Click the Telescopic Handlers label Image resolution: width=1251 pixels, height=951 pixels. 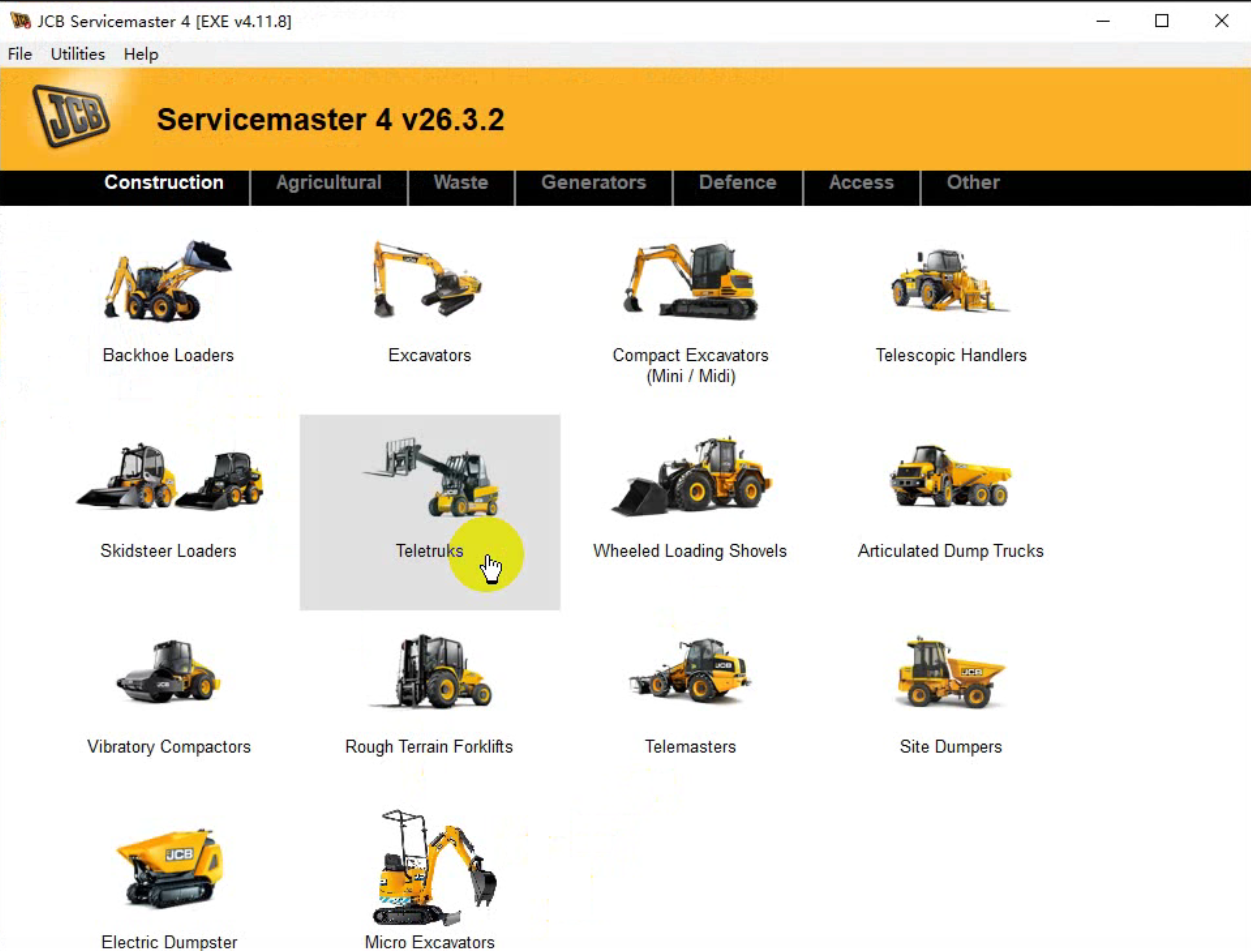pos(951,355)
